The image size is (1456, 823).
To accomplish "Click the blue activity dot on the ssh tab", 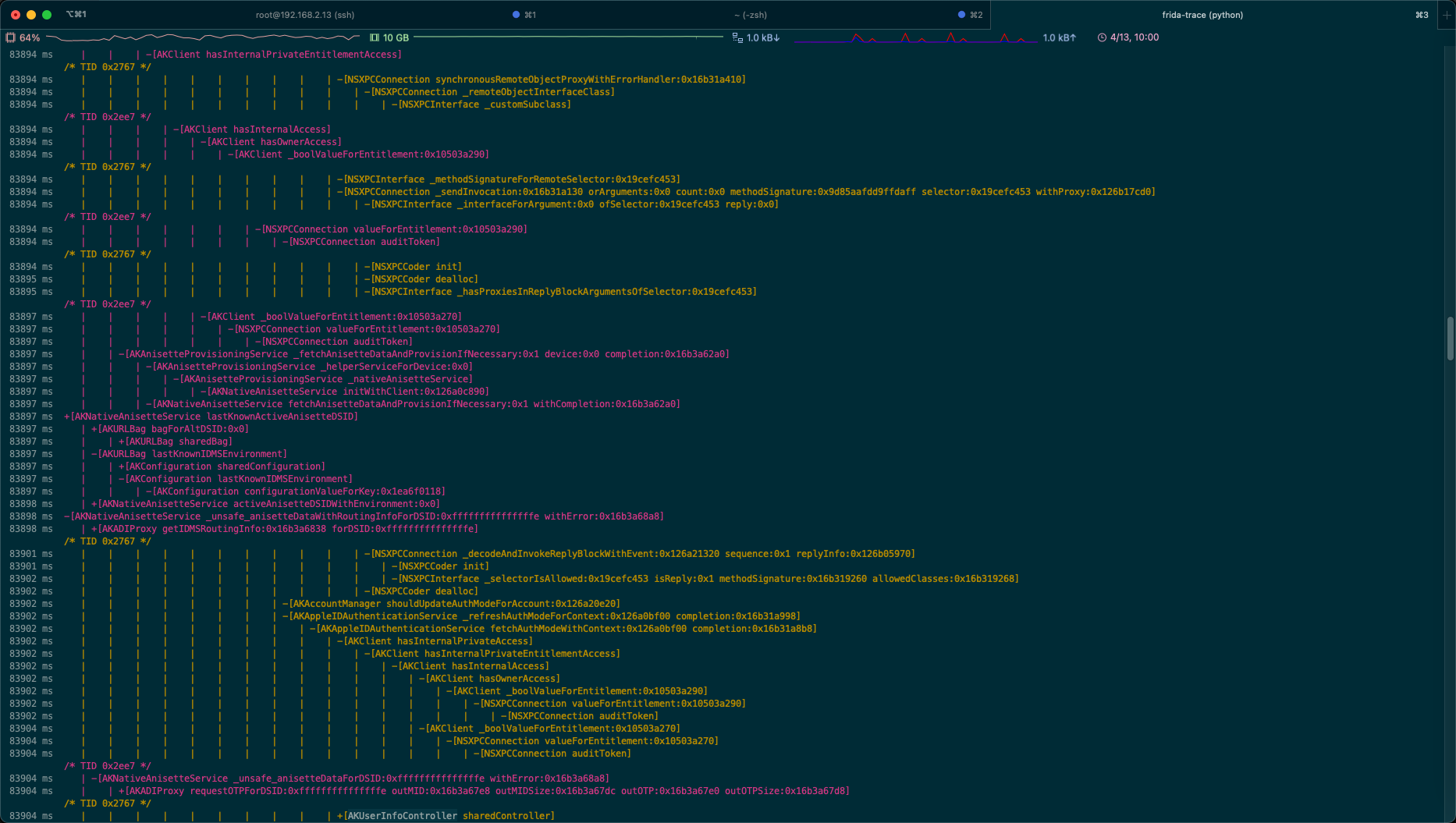I will (516, 15).
